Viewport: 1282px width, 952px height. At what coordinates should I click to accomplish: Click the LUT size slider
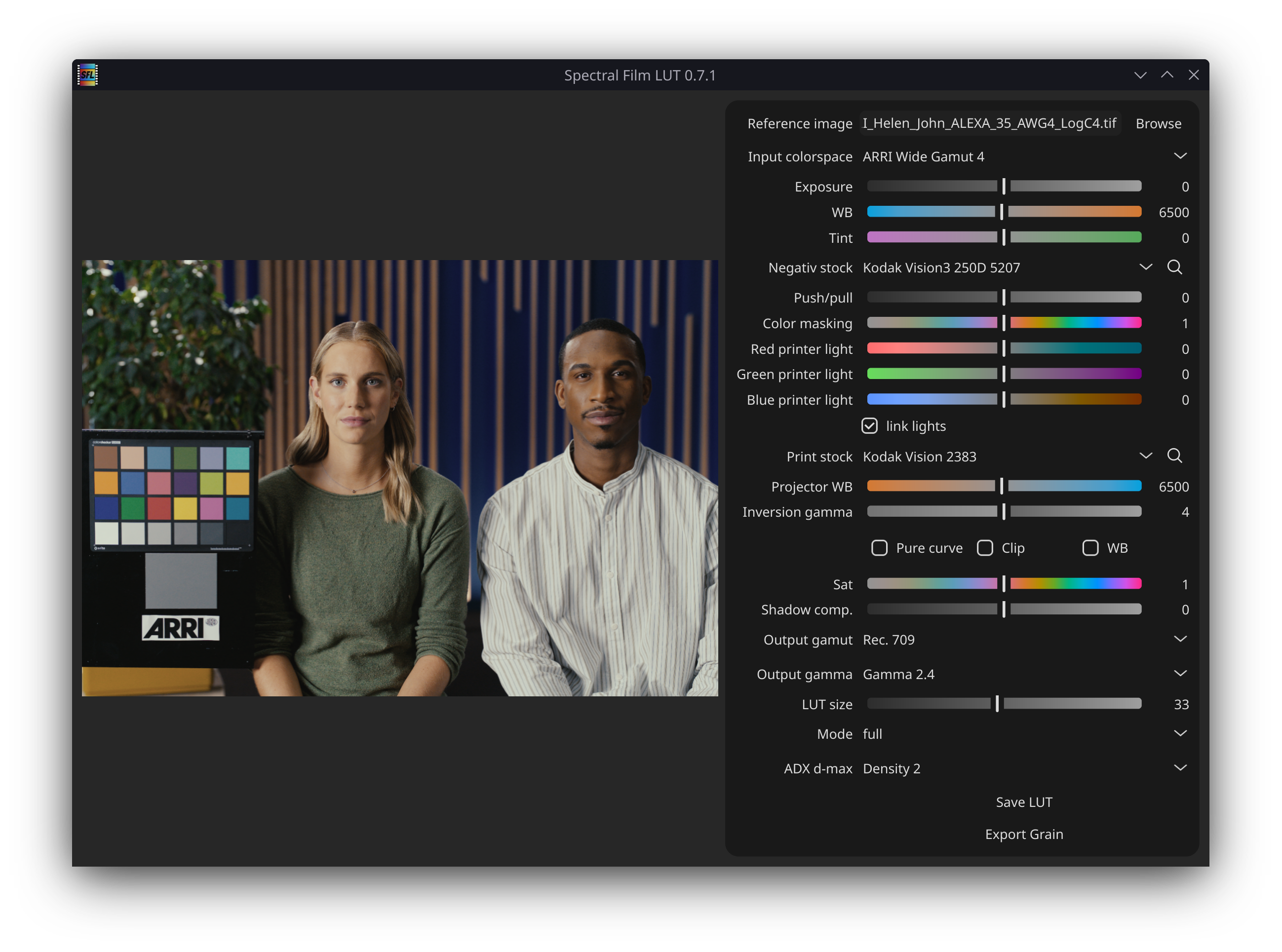coord(1004,704)
